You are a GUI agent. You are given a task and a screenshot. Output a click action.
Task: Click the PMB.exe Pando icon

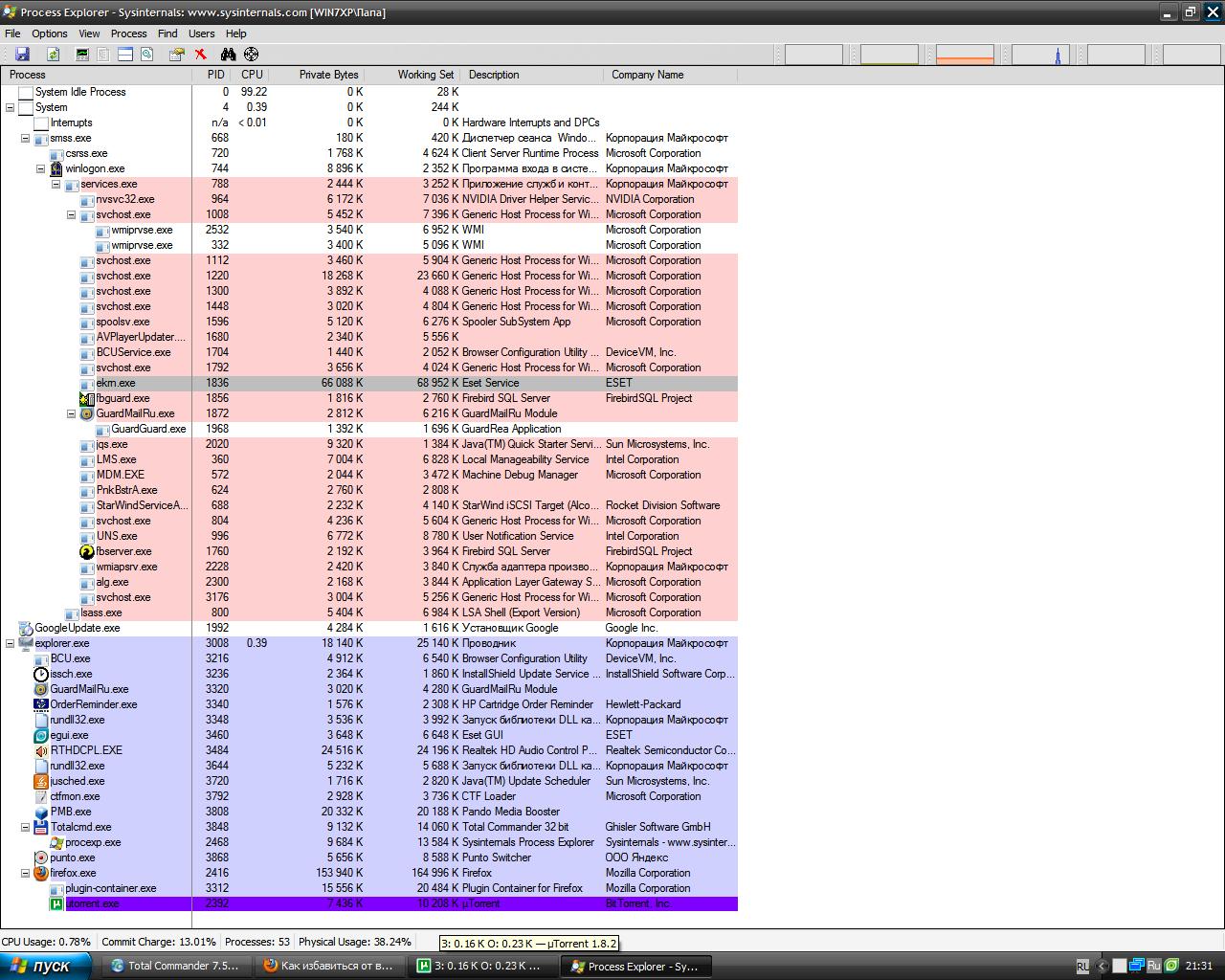pyautogui.click(x=41, y=812)
